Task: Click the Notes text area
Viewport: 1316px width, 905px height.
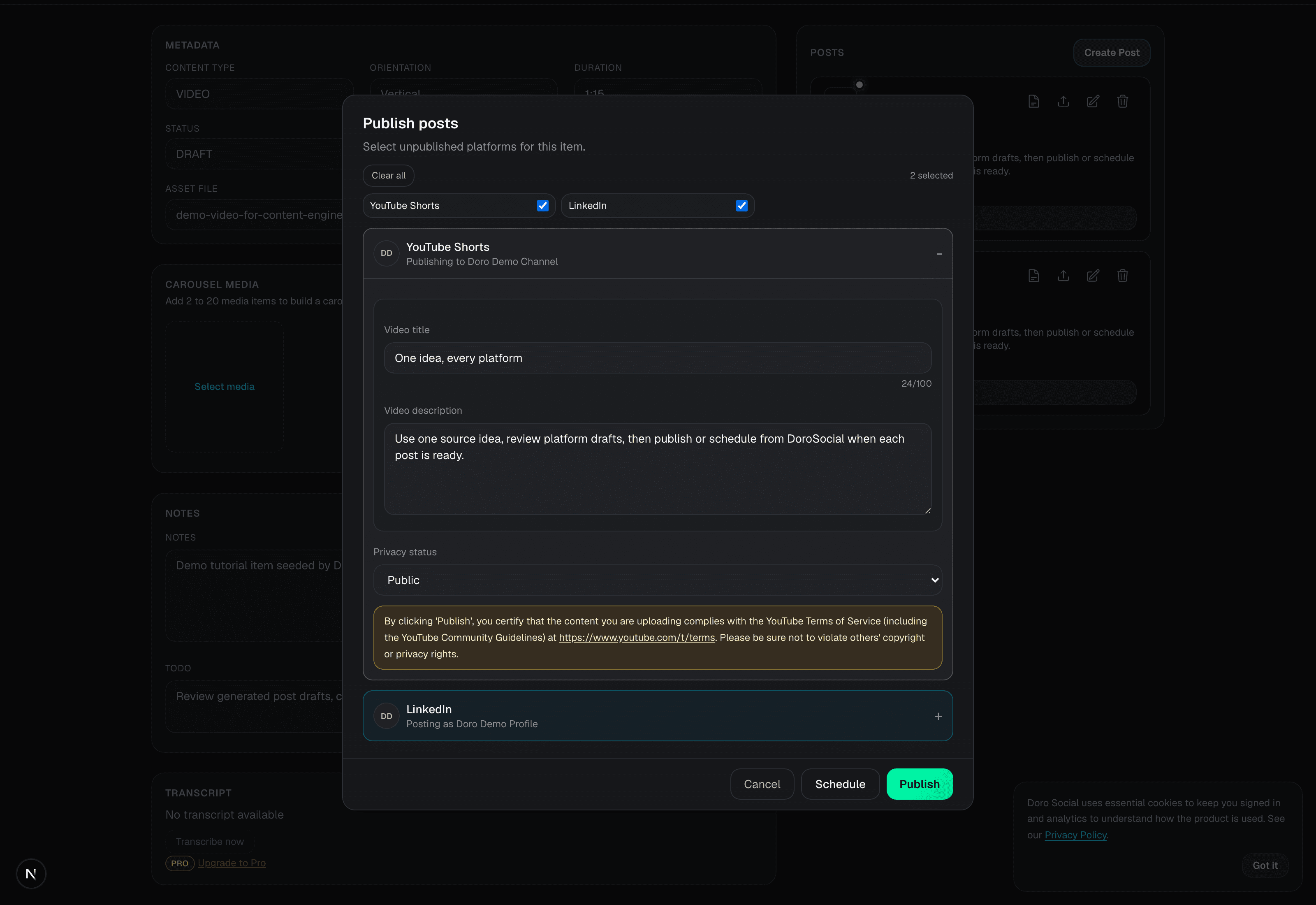Action: [254, 596]
